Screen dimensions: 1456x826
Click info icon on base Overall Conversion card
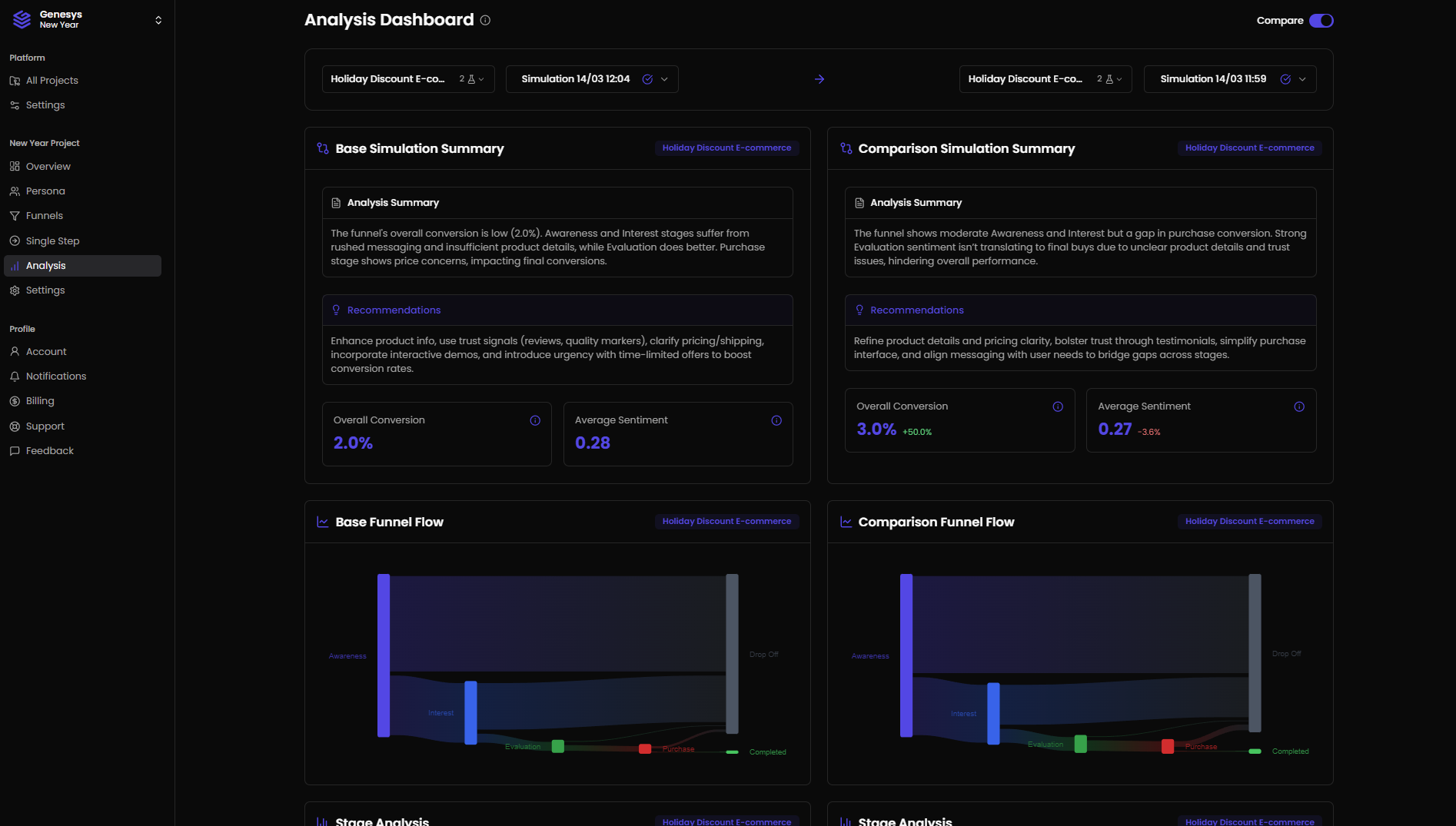(535, 420)
